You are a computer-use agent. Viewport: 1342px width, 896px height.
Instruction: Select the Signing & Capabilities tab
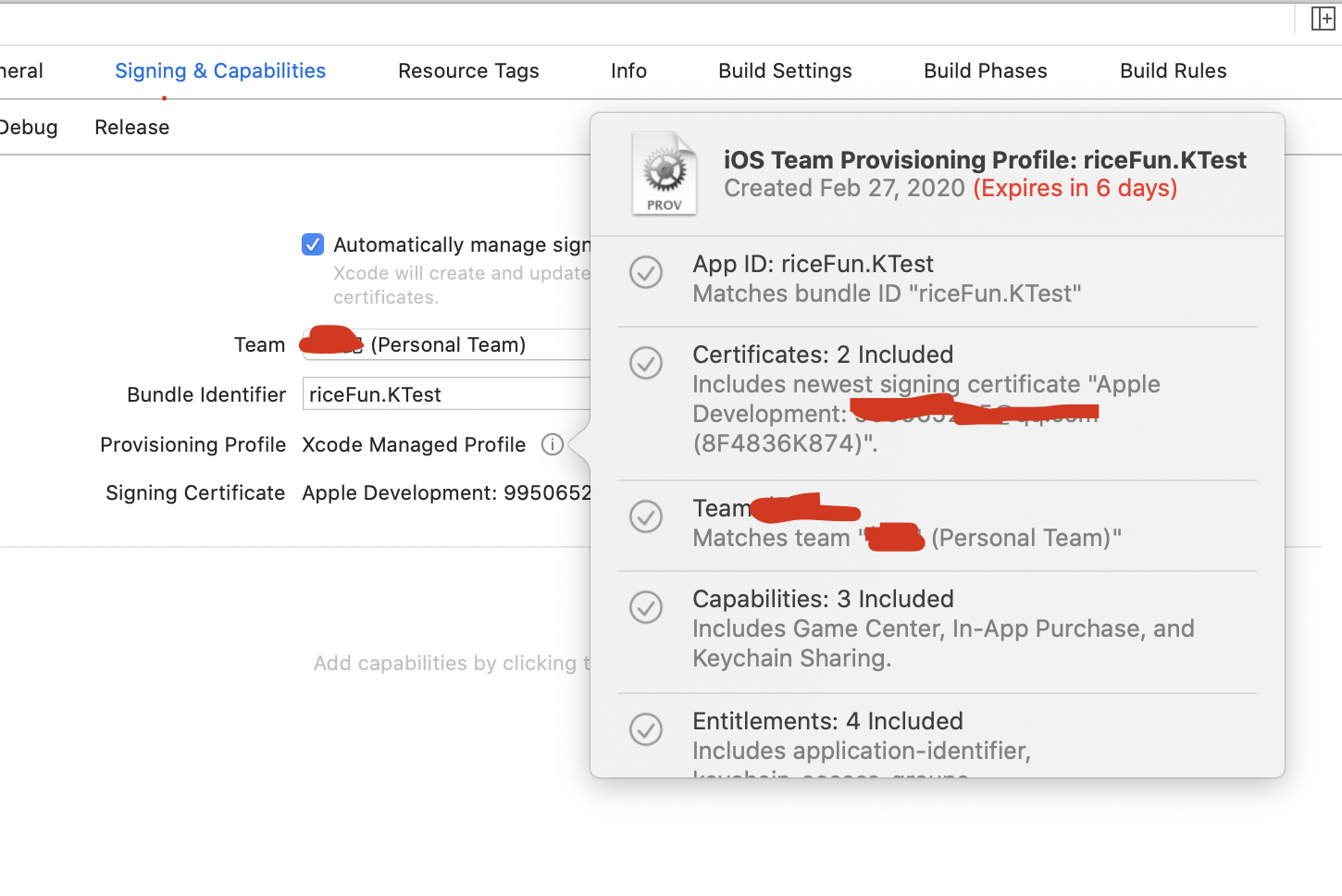[x=220, y=71]
